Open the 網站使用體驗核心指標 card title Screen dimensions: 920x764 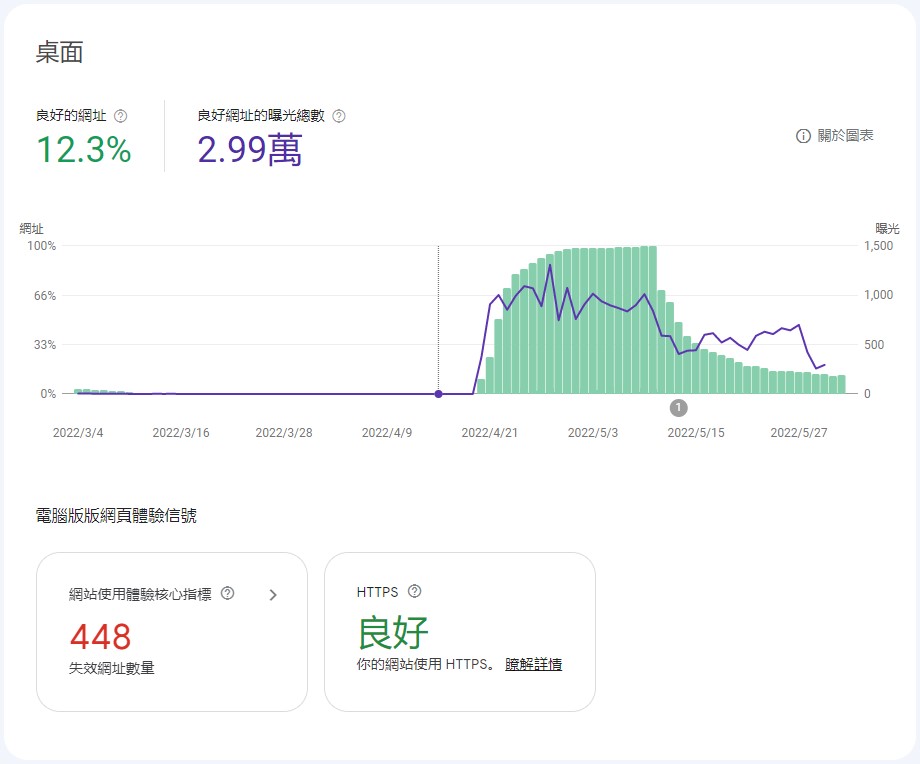(140, 594)
